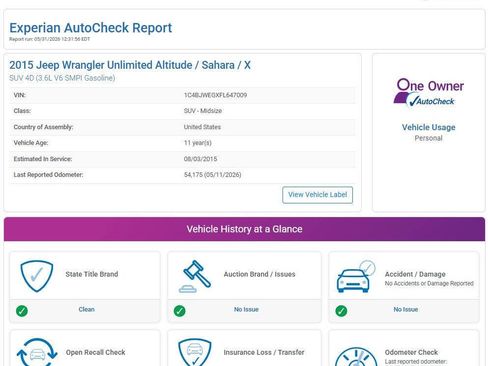Image resolution: width=488 pixels, height=366 pixels.
Task: Click the Accident / Damage label
Action: pos(415,274)
